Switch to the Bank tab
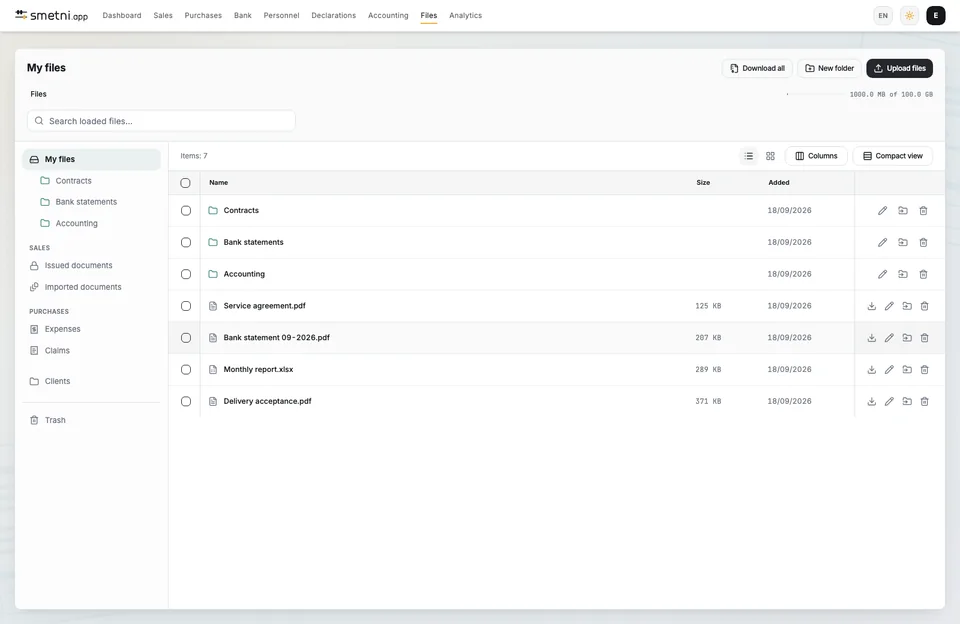 coord(242,15)
